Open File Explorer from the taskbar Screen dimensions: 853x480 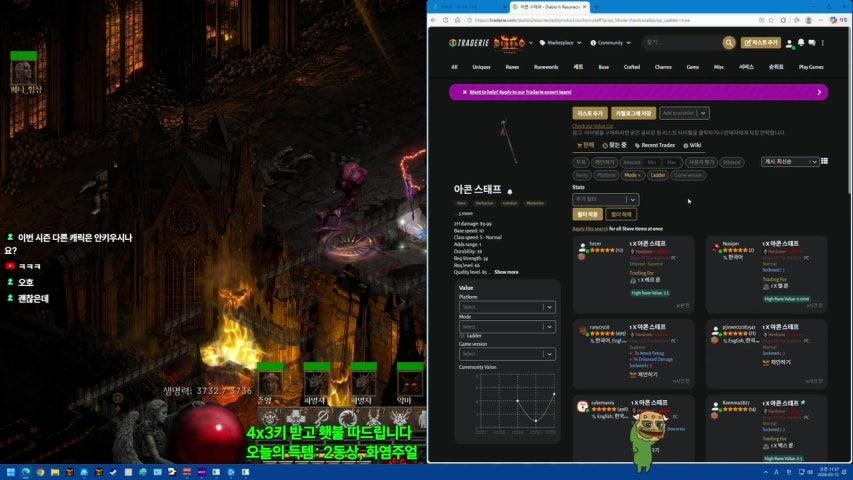click(55, 472)
